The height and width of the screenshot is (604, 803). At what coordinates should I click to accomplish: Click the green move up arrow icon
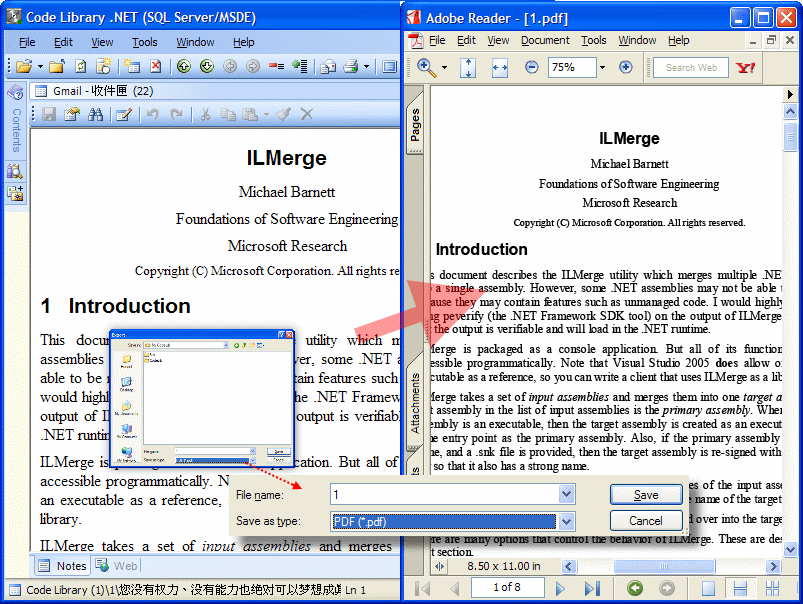(184, 66)
